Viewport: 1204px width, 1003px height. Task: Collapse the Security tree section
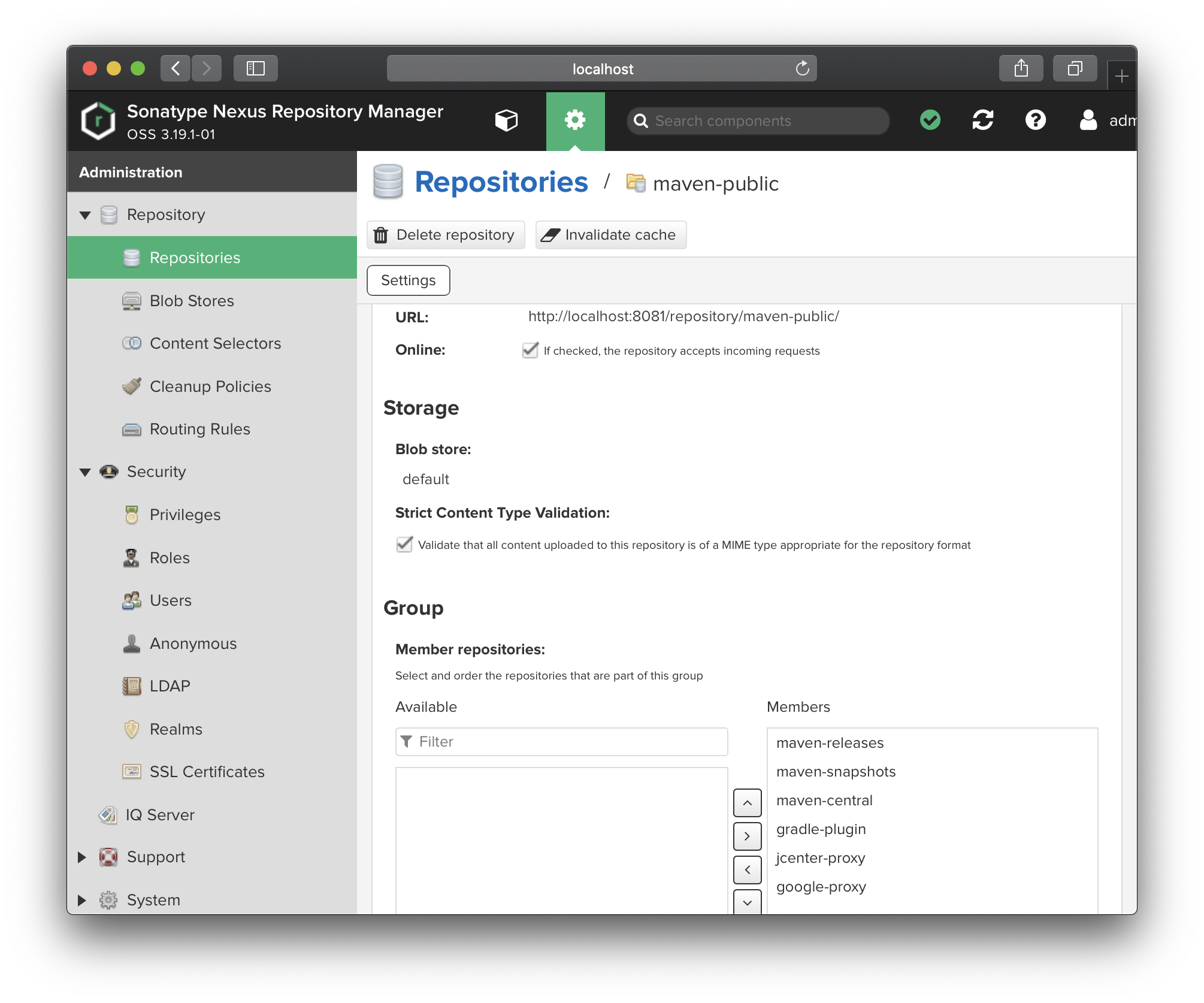click(85, 472)
